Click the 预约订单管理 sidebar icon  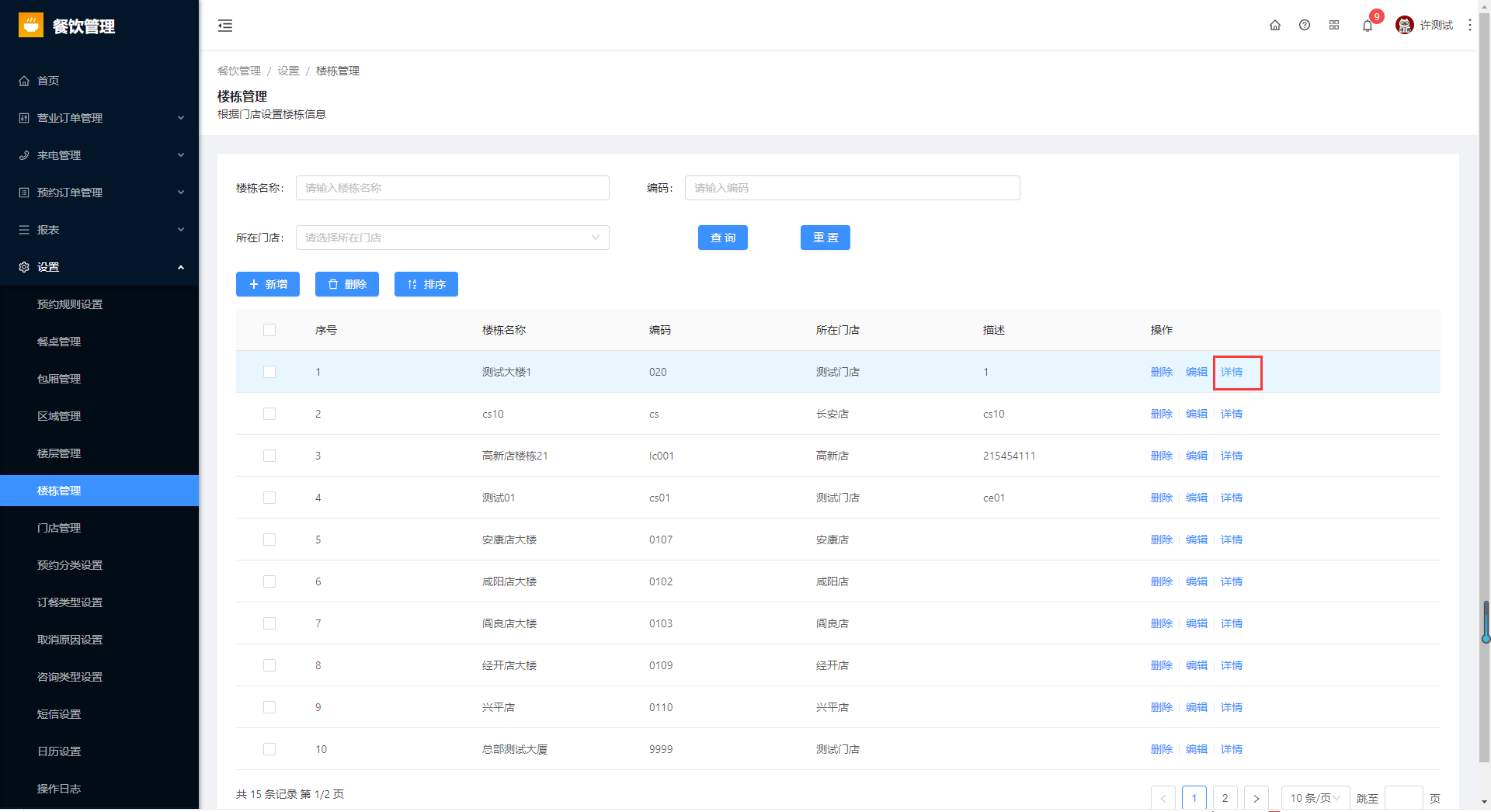point(24,193)
